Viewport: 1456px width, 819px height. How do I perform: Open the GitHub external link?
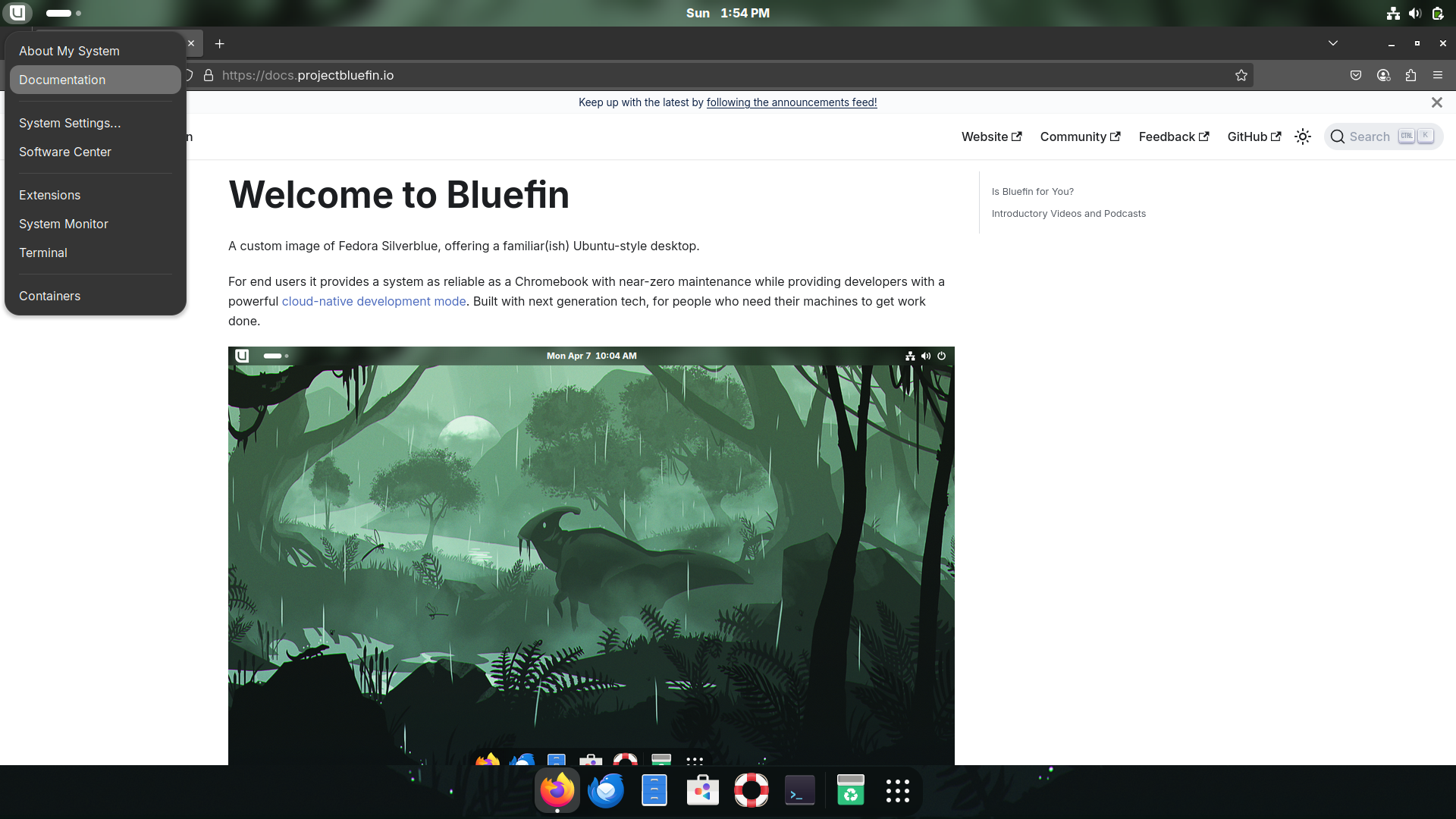pyautogui.click(x=1254, y=136)
